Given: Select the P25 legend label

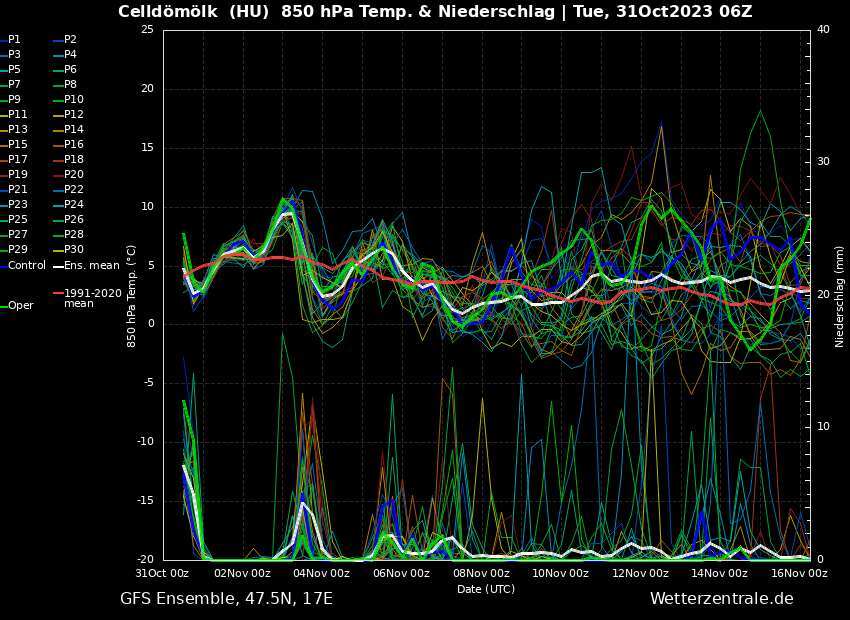Looking at the screenshot, I should click(18, 220).
